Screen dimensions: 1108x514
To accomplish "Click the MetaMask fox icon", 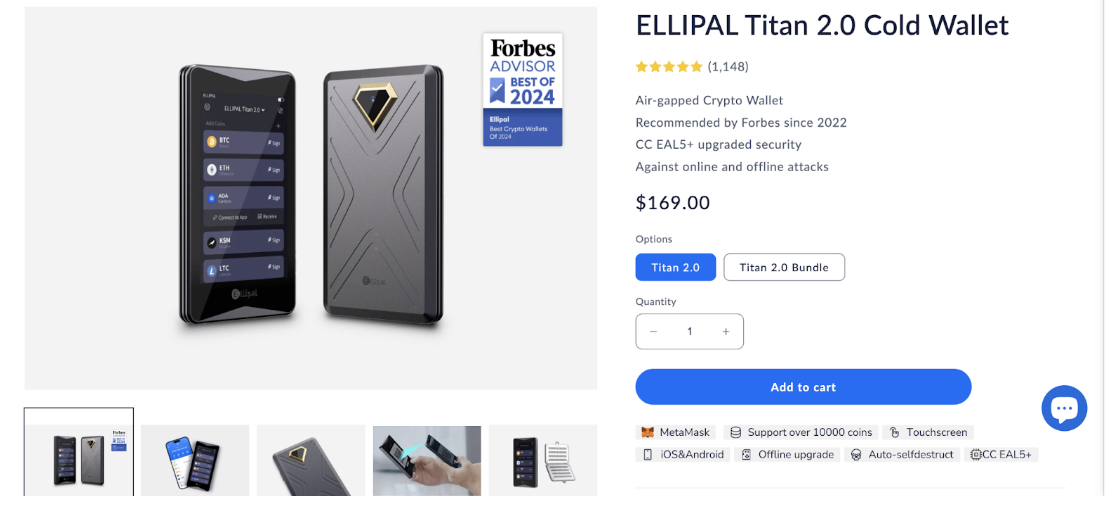I will (648, 433).
